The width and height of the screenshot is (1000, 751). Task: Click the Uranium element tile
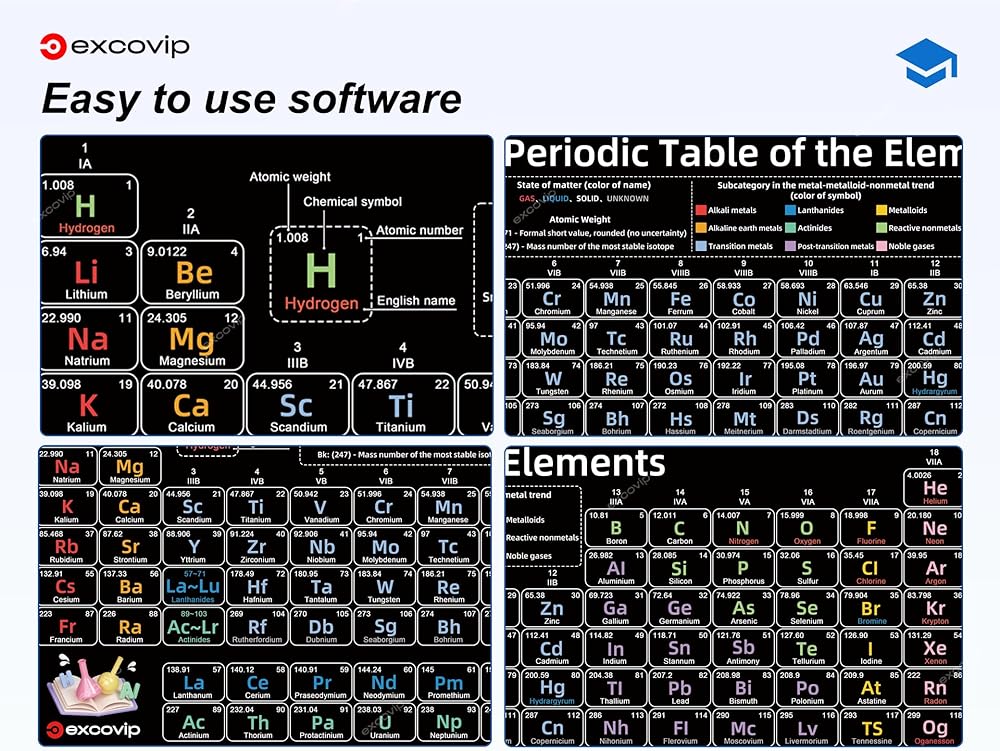pos(385,722)
